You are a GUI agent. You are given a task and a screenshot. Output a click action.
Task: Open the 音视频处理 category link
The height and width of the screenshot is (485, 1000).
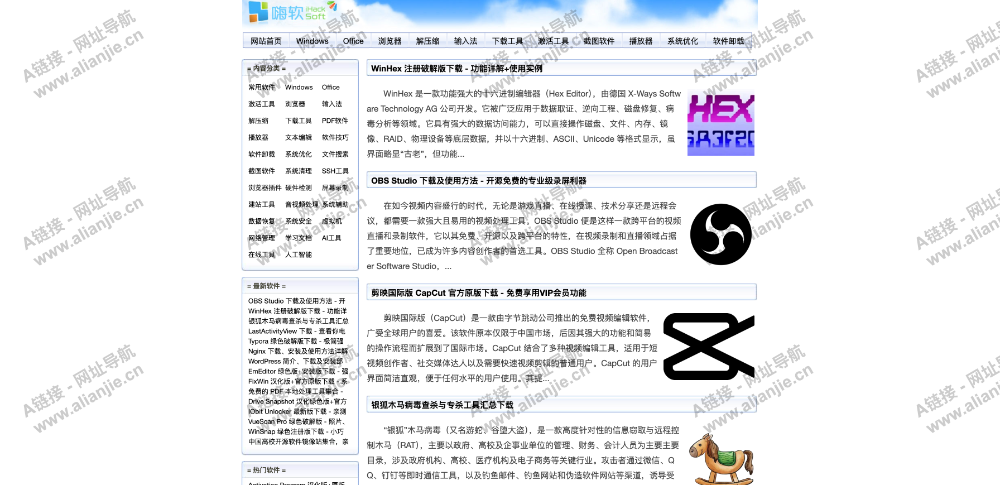[x=302, y=204]
